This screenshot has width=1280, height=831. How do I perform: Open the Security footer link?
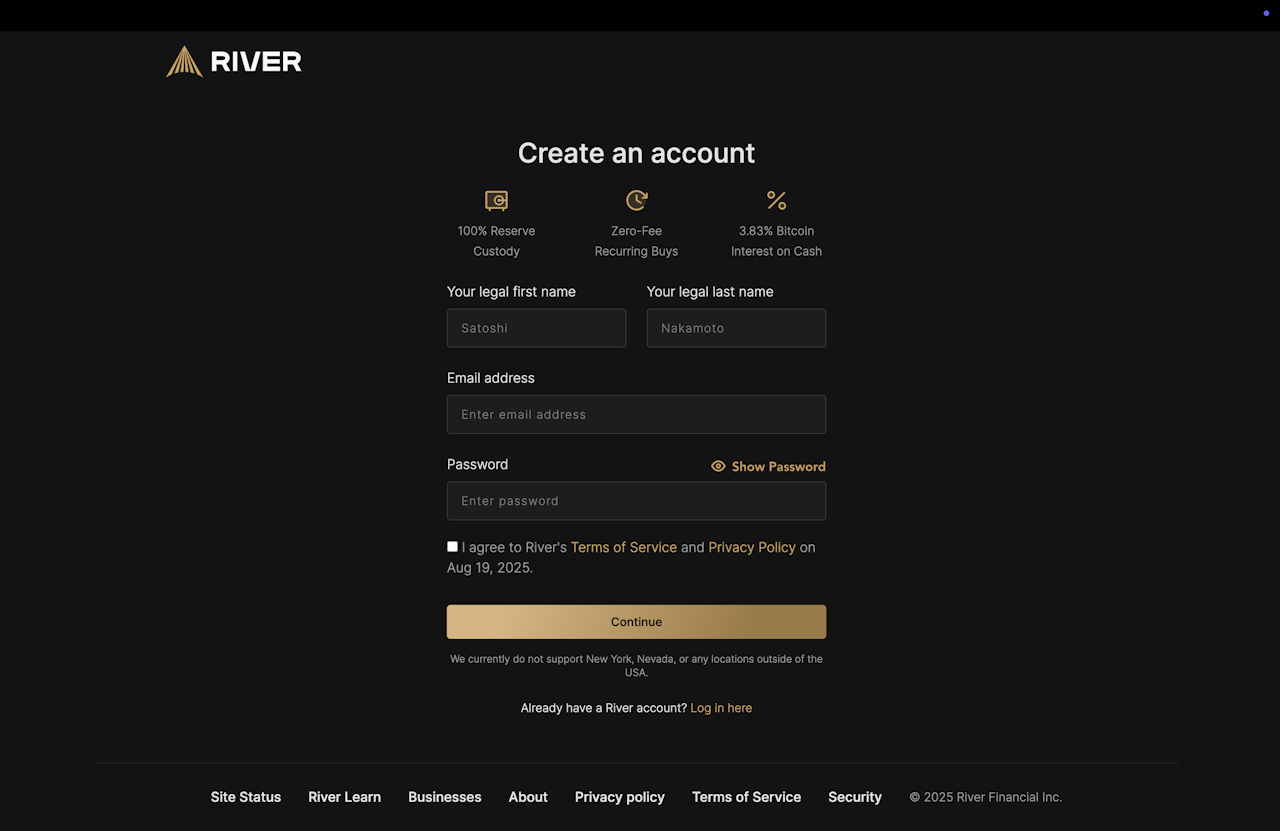point(855,797)
